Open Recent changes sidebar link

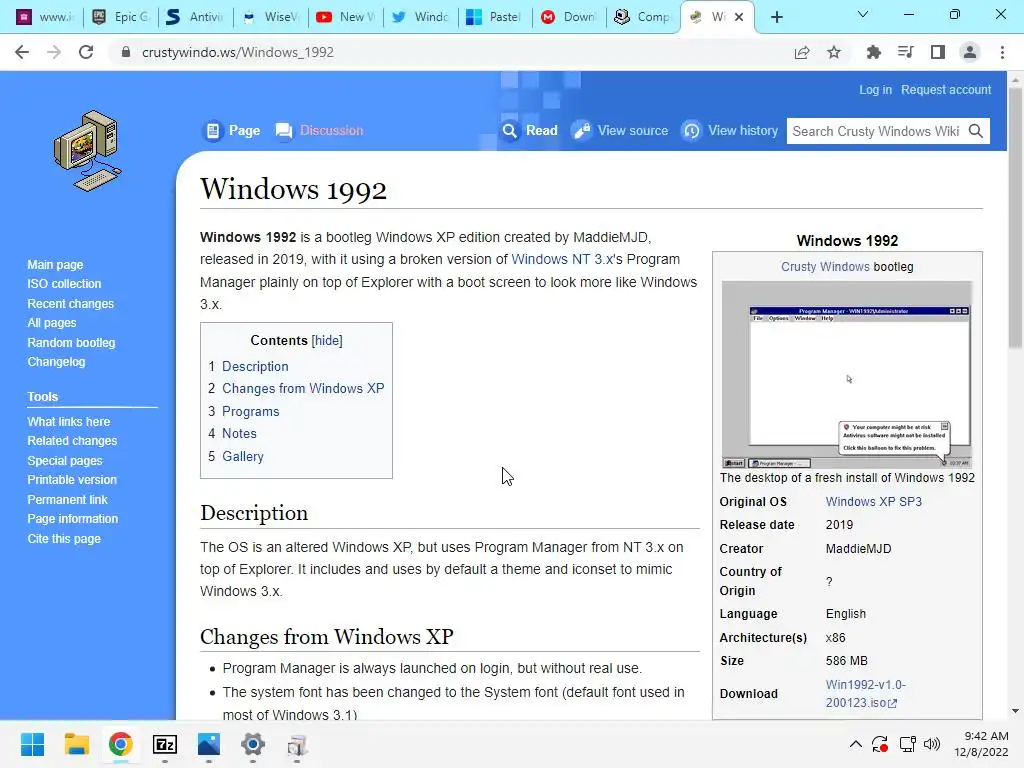click(71, 304)
